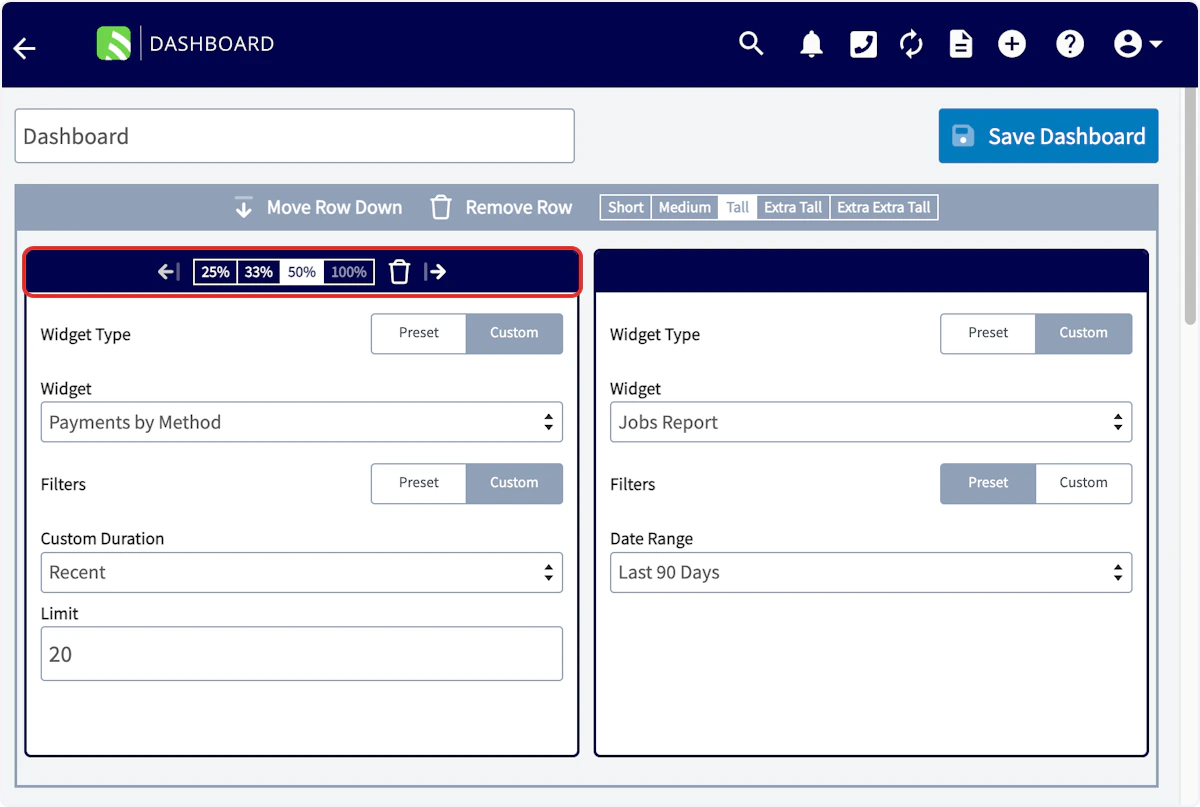Viewport: 1200px width, 807px height.
Task: Open the user account menu
Action: click(x=1137, y=44)
